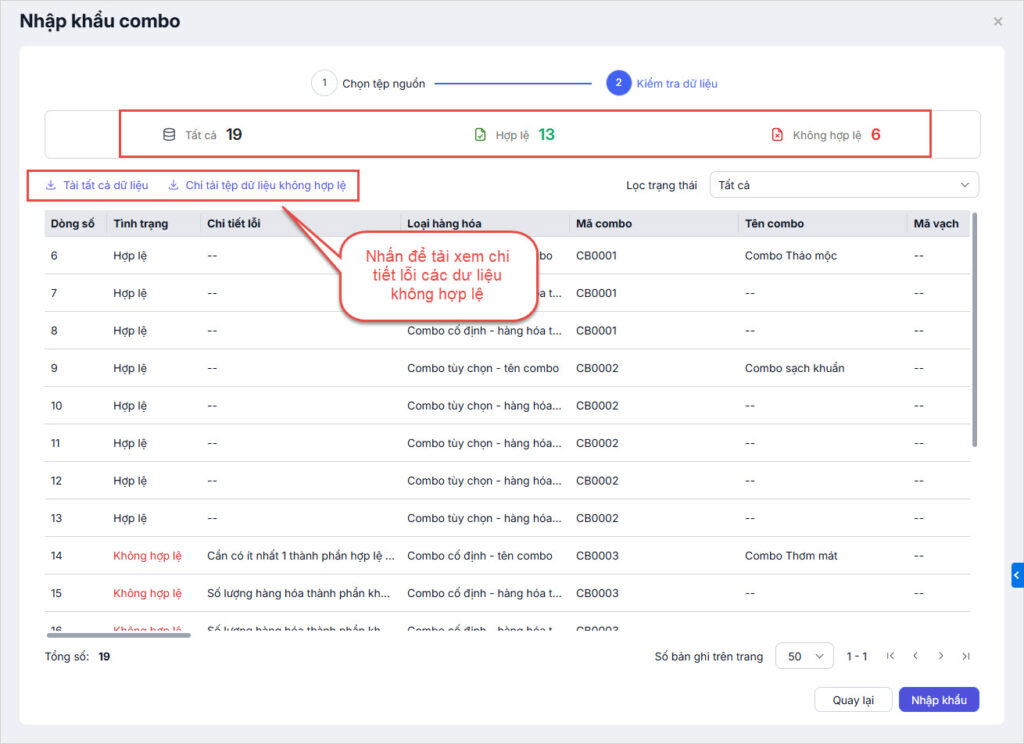Click the Tải tất cả dữ liệu link
Image resolution: width=1024 pixels, height=744 pixels.
(105, 185)
